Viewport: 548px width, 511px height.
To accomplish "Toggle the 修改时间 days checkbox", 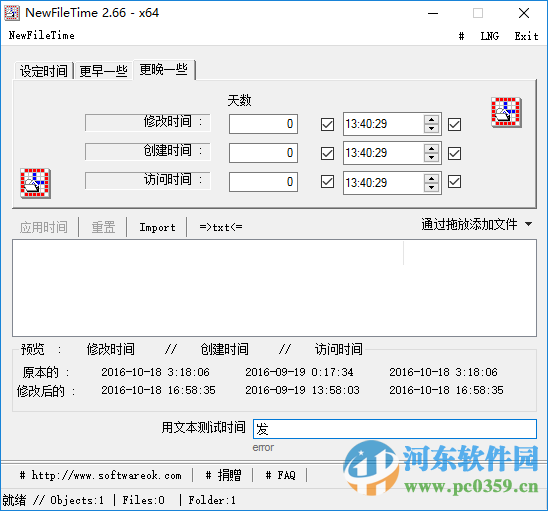I will click(x=327, y=124).
